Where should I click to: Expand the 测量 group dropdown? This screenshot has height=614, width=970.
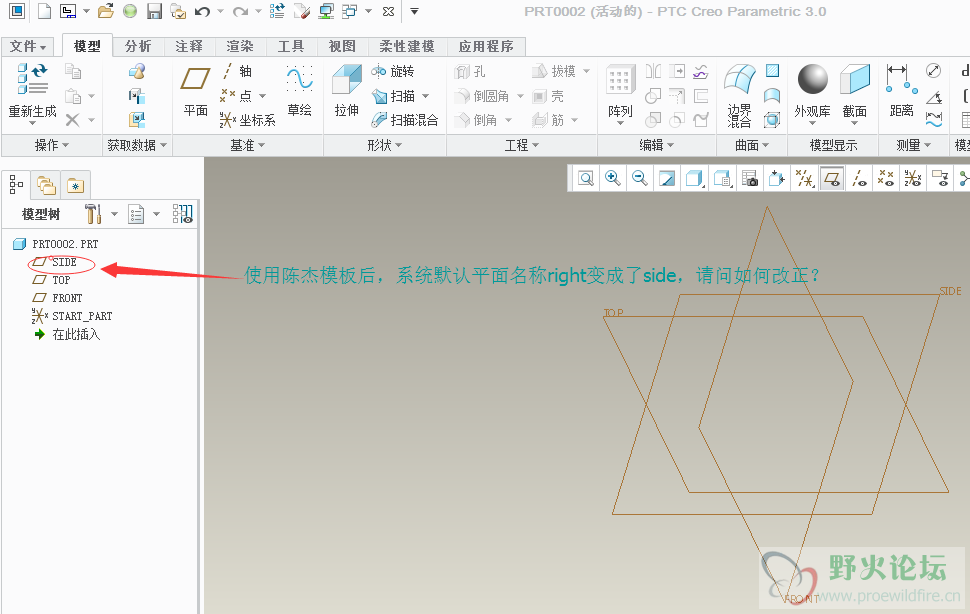pos(914,145)
